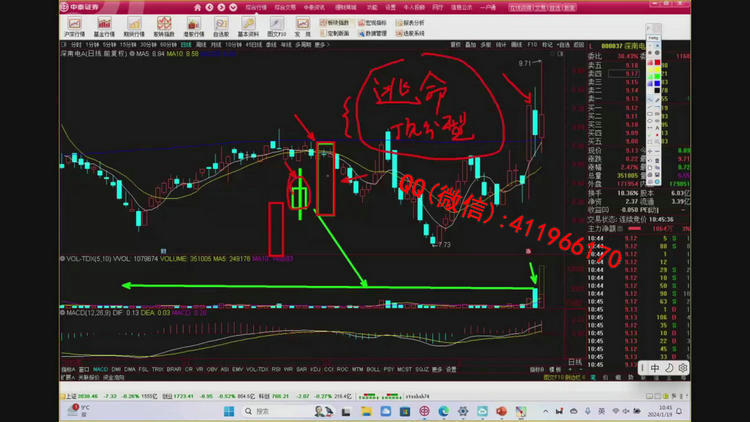Go forward with the right arrow icon
The image size is (750, 422).
click(x=221, y=7)
